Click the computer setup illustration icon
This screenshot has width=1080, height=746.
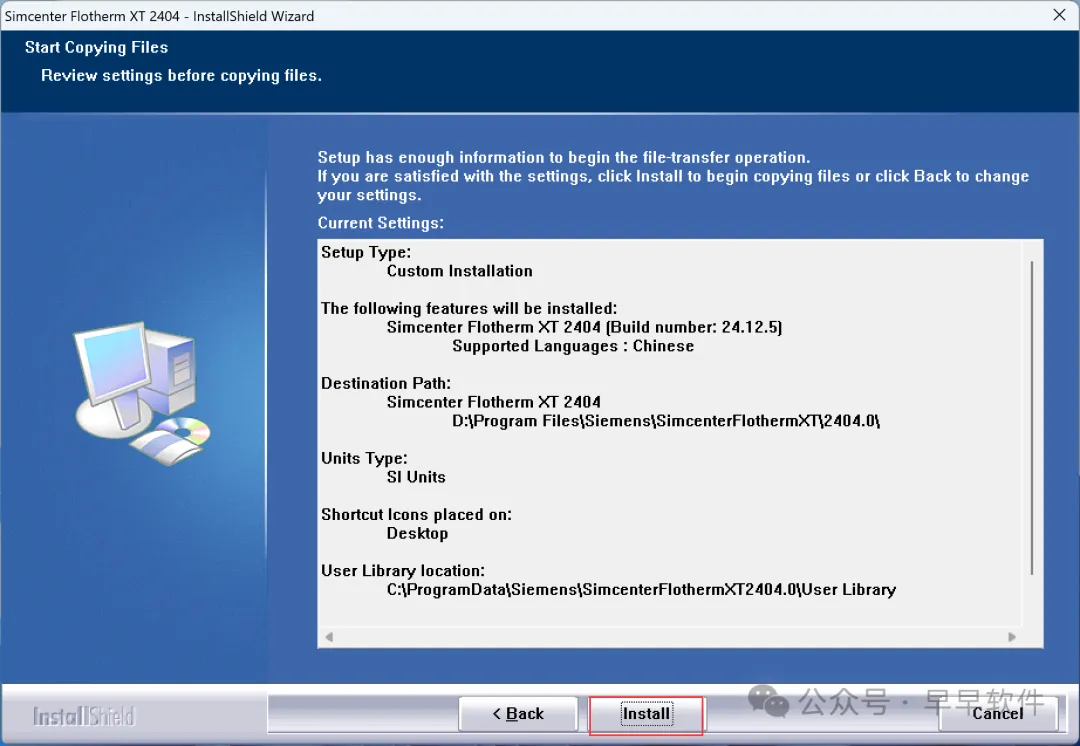click(x=142, y=393)
